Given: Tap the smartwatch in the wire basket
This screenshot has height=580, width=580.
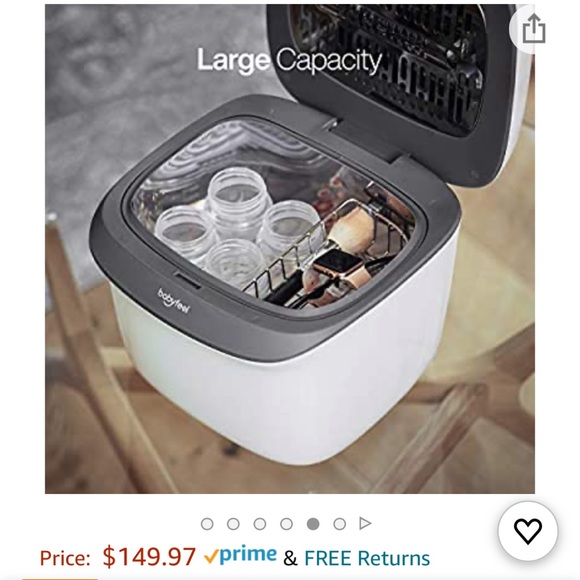Looking at the screenshot, I should (338, 264).
